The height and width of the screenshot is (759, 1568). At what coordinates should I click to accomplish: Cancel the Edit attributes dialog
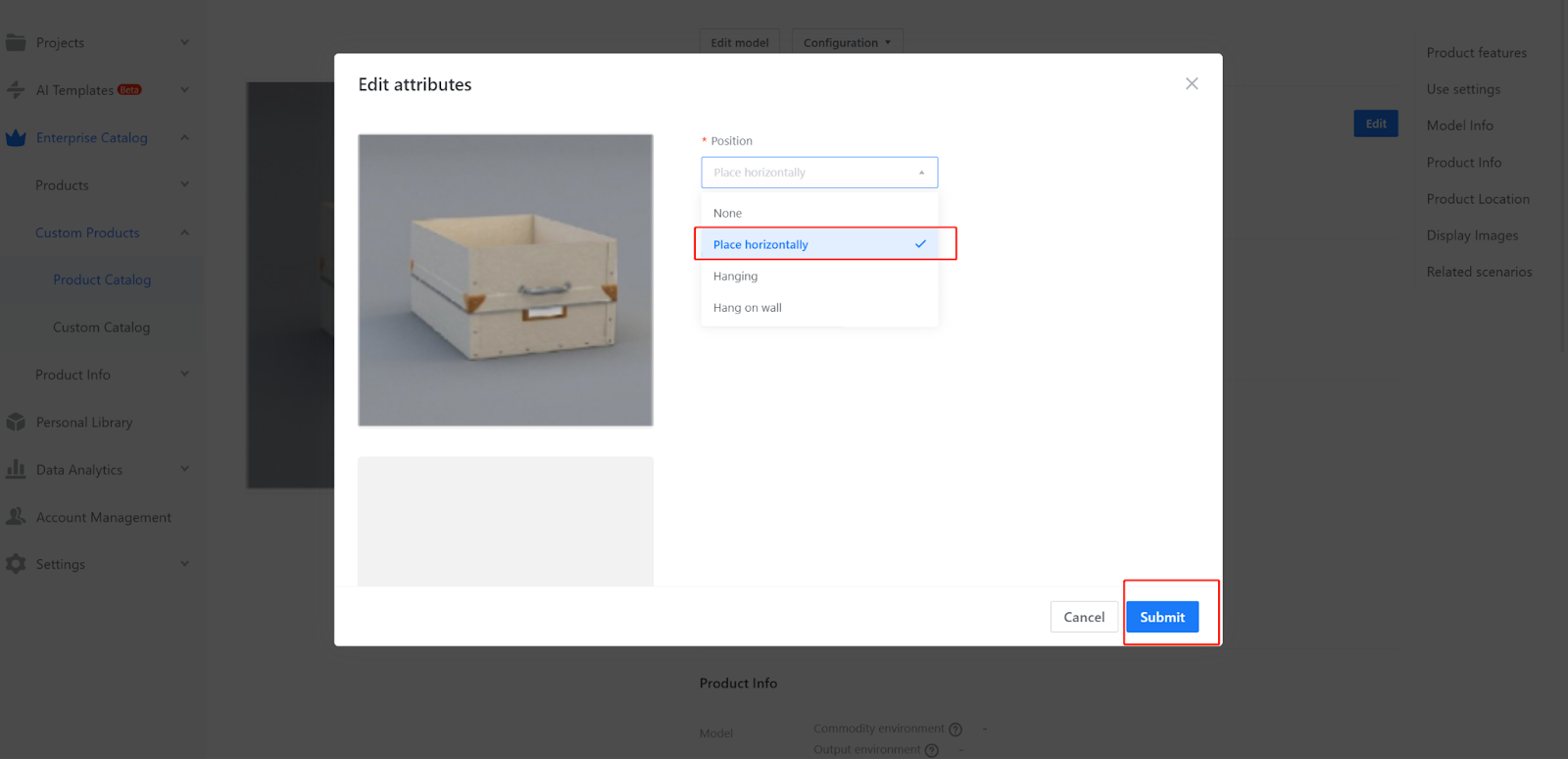pyautogui.click(x=1084, y=617)
